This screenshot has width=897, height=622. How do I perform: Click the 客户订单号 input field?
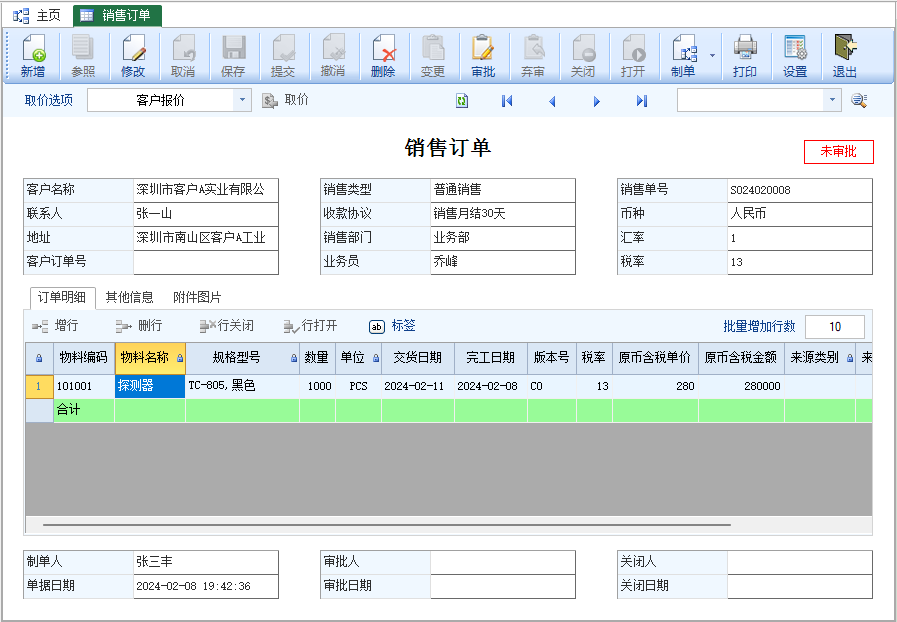206,262
